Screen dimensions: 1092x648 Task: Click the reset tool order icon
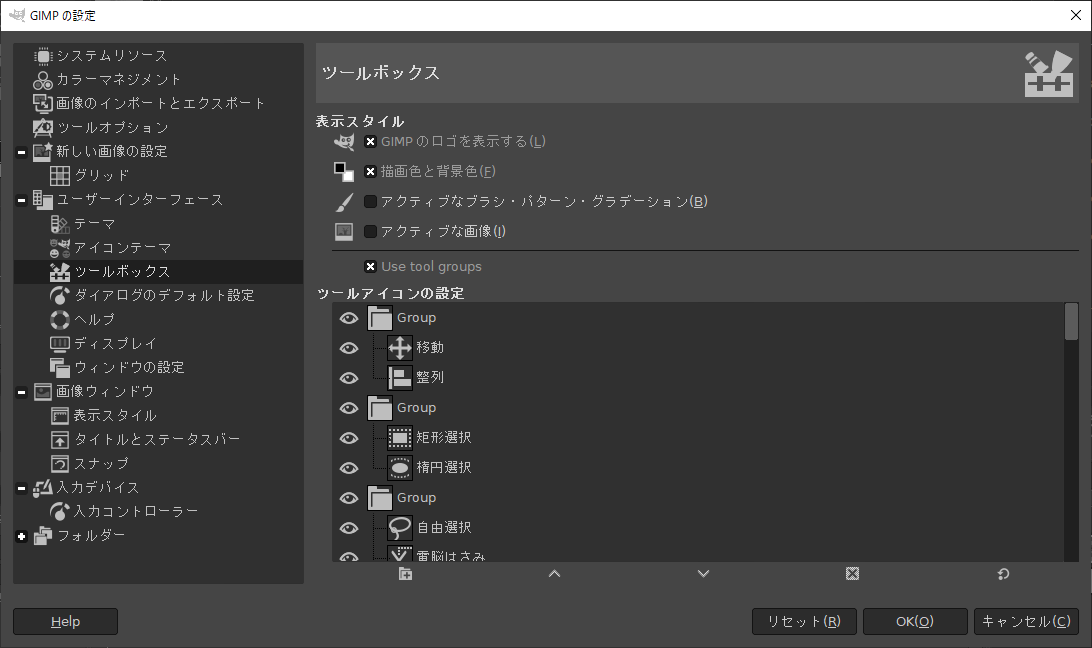coord(1001,573)
